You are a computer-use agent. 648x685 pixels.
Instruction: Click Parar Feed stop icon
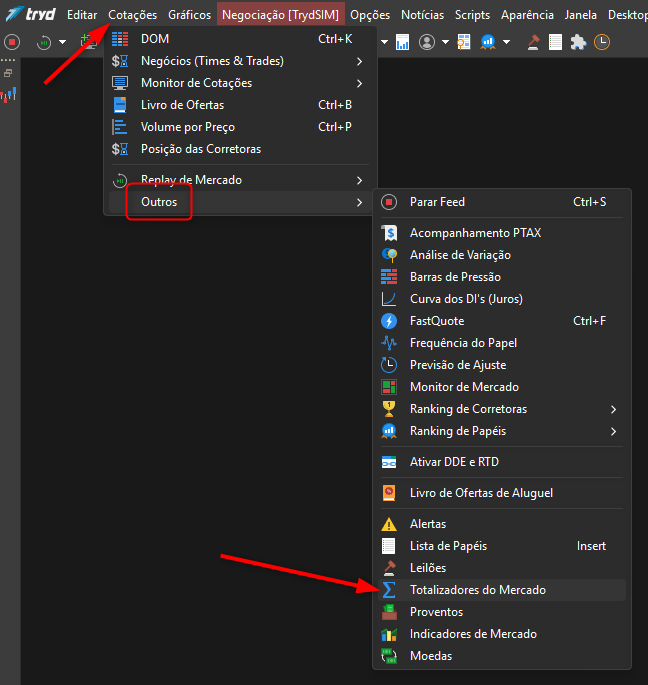[389, 202]
